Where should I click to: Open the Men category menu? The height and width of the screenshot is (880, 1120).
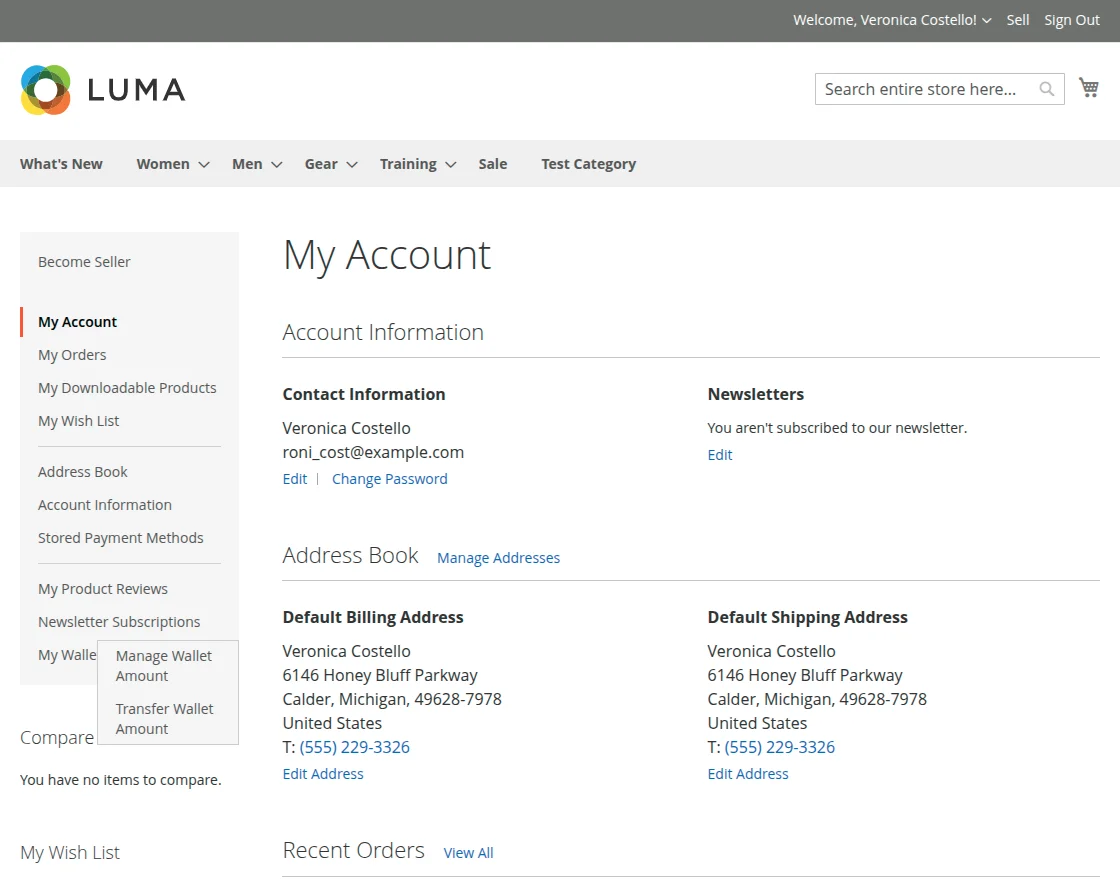click(x=256, y=164)
